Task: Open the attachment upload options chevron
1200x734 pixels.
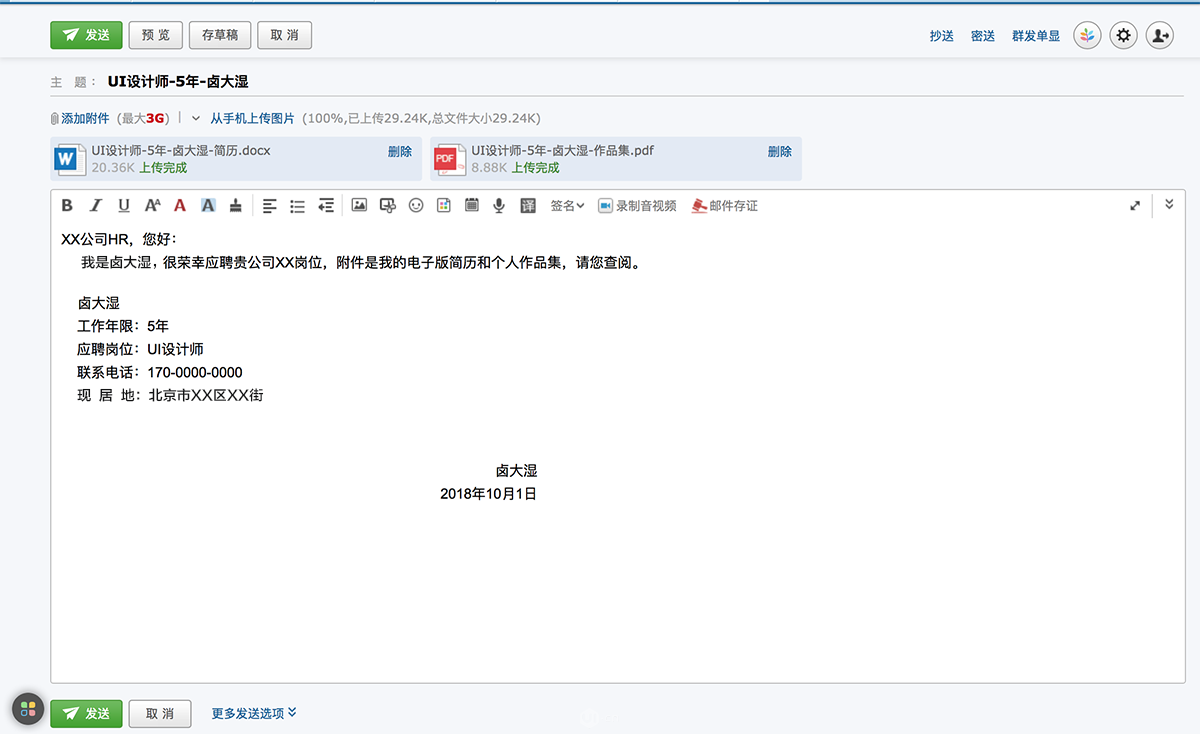Action: pos(196,117)
